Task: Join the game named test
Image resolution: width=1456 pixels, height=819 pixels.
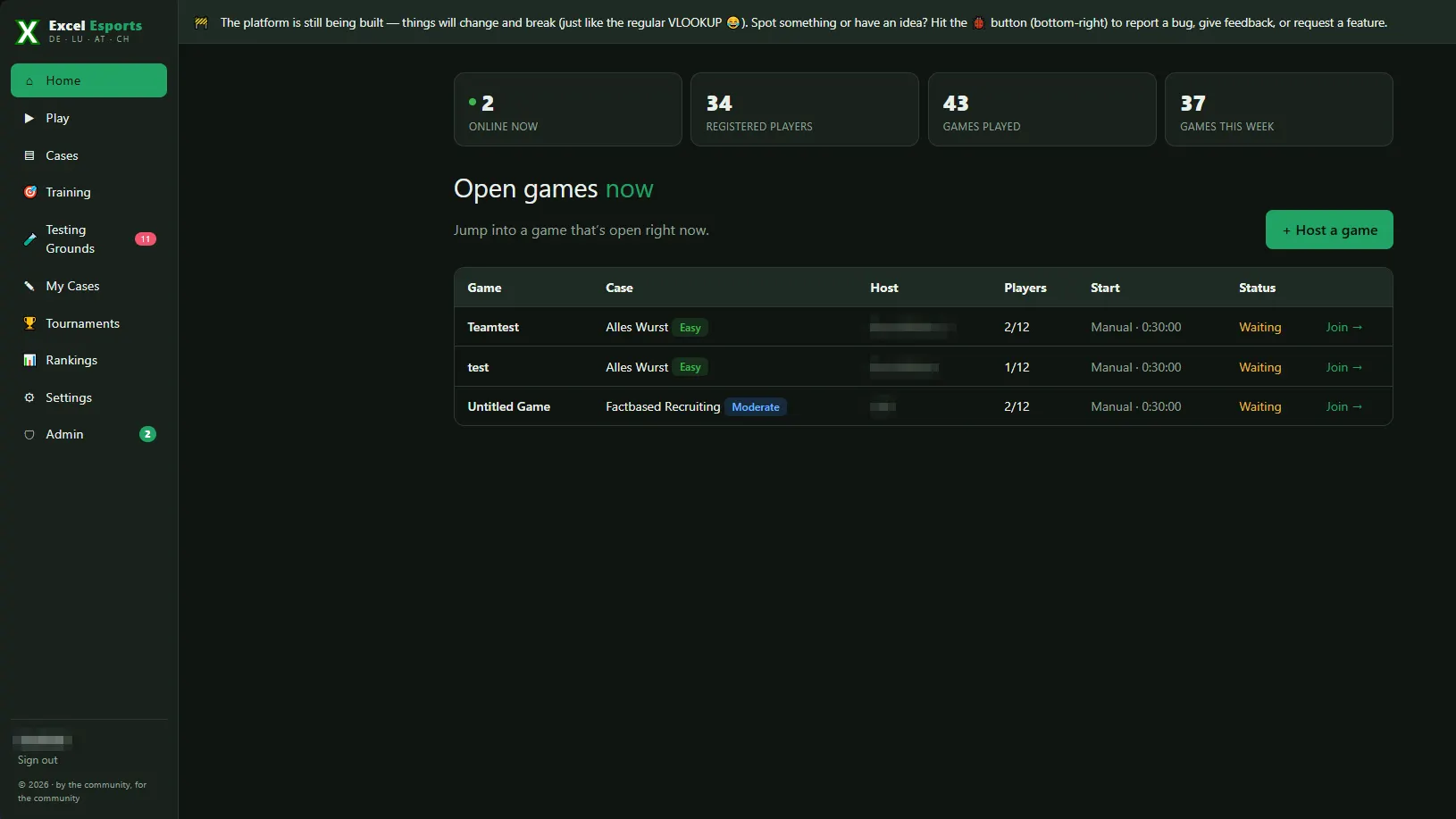Action: (x=1344, y=367)
